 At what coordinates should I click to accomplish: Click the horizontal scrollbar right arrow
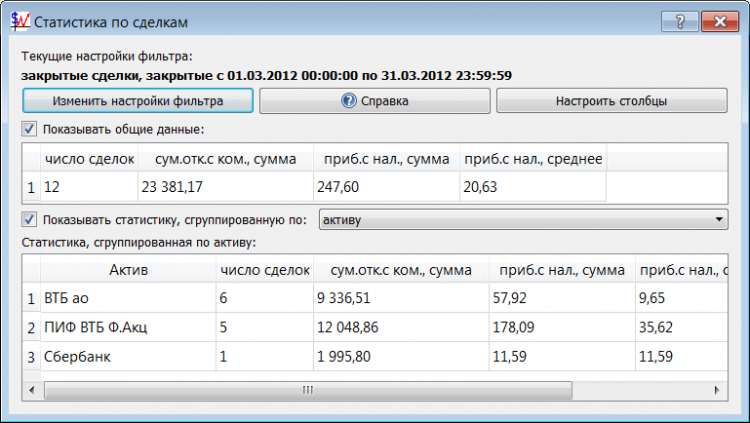717,390
